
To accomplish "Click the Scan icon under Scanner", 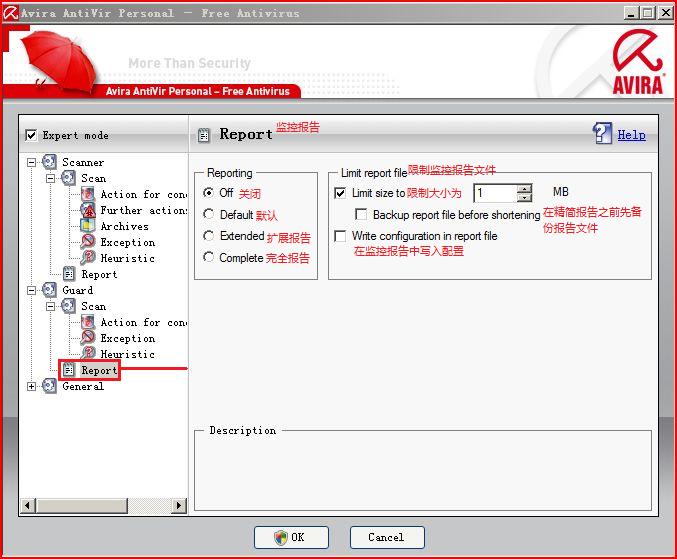I will pyautogui.click(x=68, y=178).
